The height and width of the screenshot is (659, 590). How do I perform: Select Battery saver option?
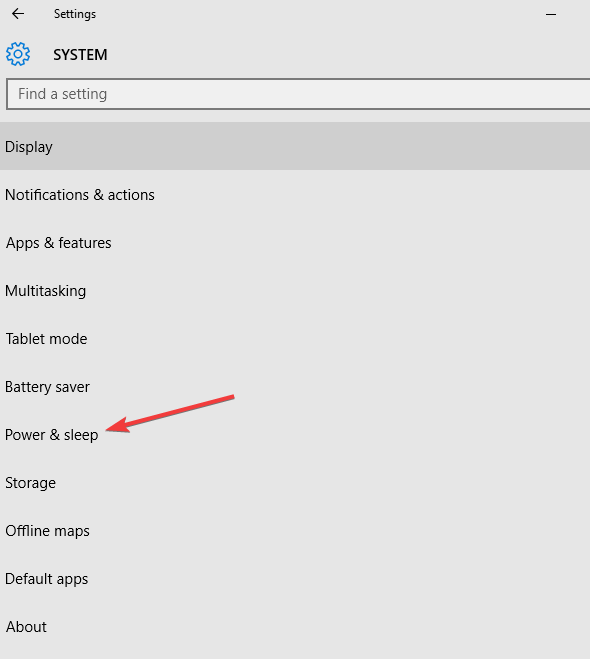point(295,386)
